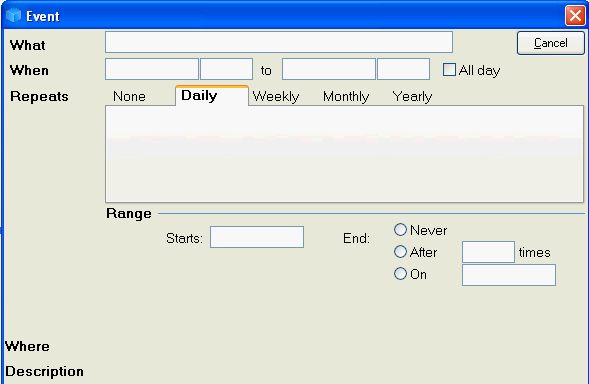Click the 'Event' title text

click(43, 17)
